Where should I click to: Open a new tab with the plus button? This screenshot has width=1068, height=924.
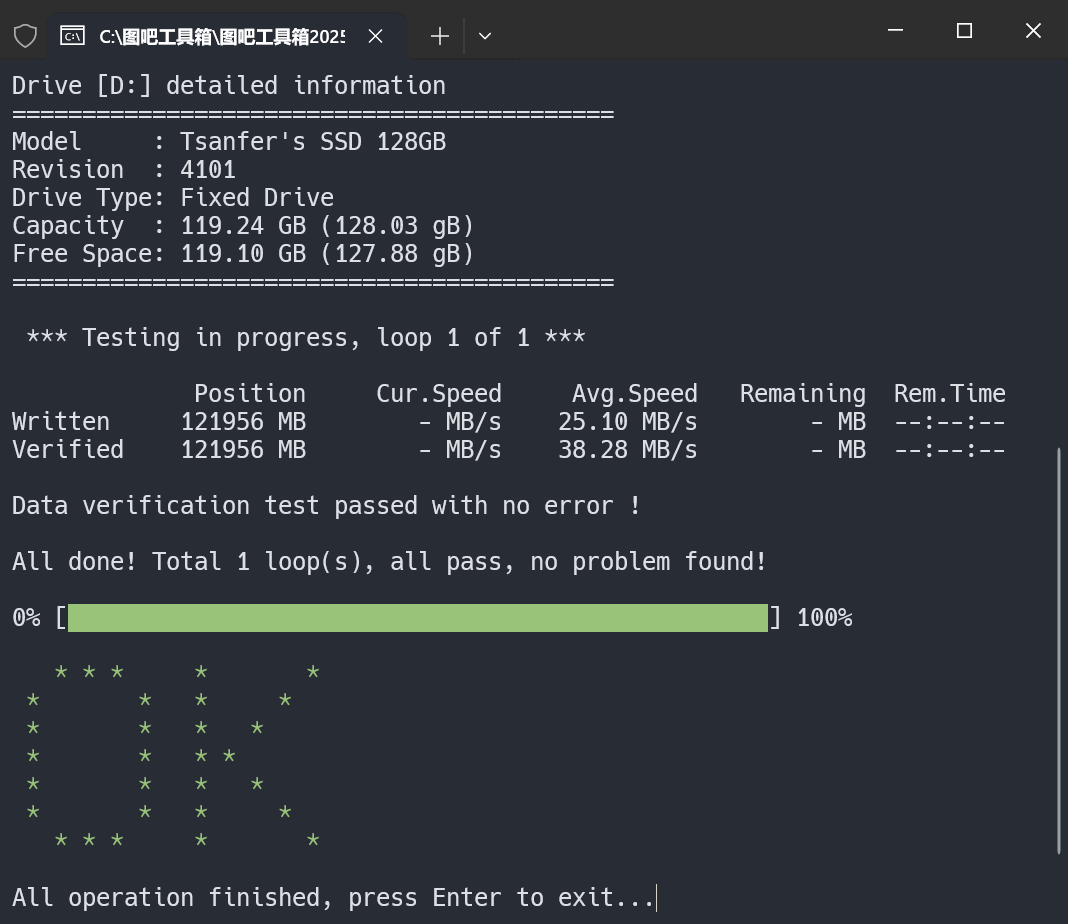click(x=439, y=36)
